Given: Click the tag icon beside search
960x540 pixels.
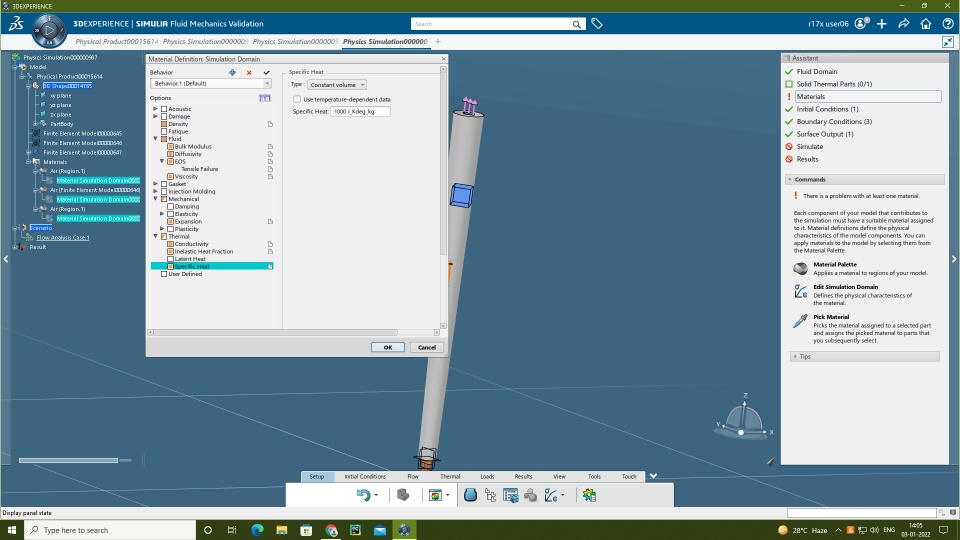Looking at the screenshot, I should [597, 23].
